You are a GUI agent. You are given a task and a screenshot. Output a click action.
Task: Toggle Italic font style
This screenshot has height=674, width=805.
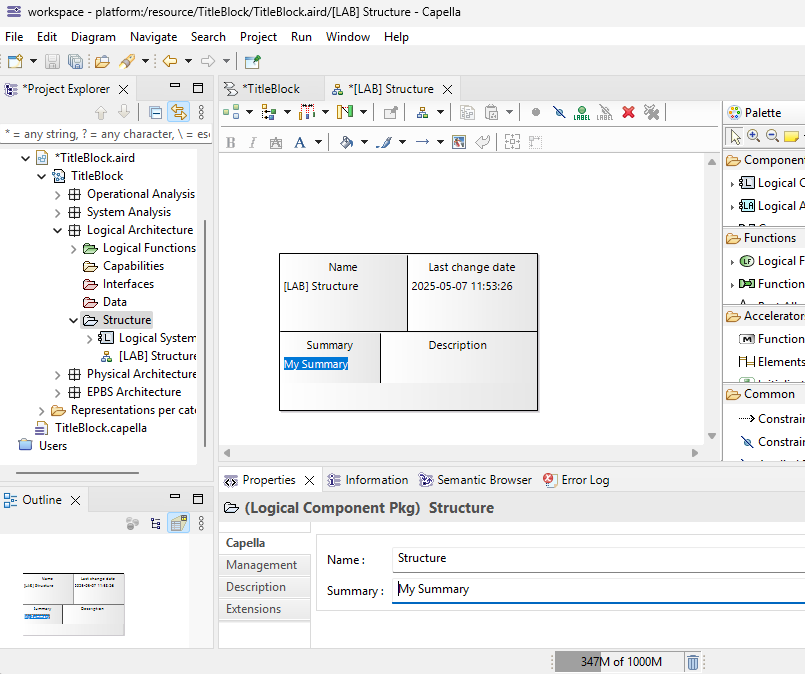tap(253, 142)
